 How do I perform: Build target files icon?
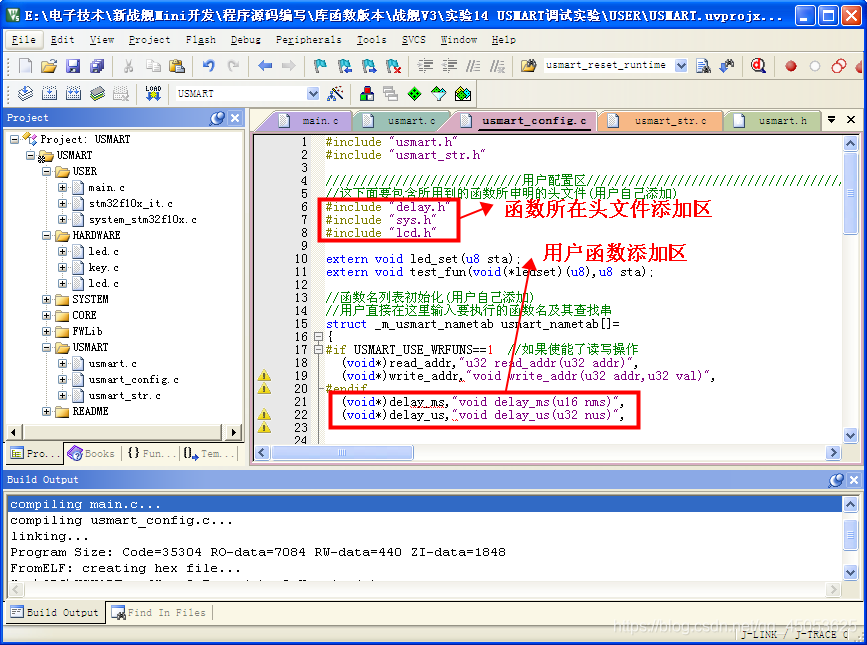click(x=49, y=93)
